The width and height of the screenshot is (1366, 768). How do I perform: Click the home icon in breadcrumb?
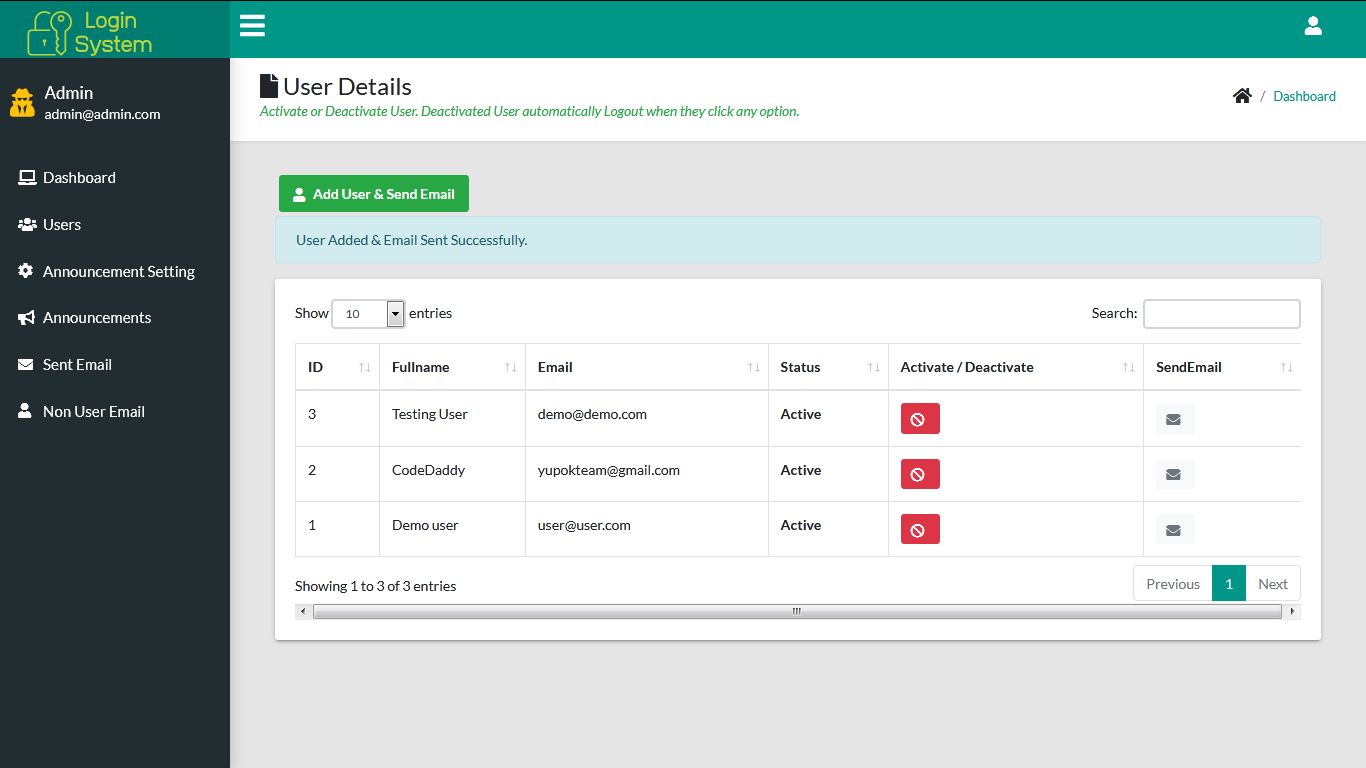click(1242, 94)
